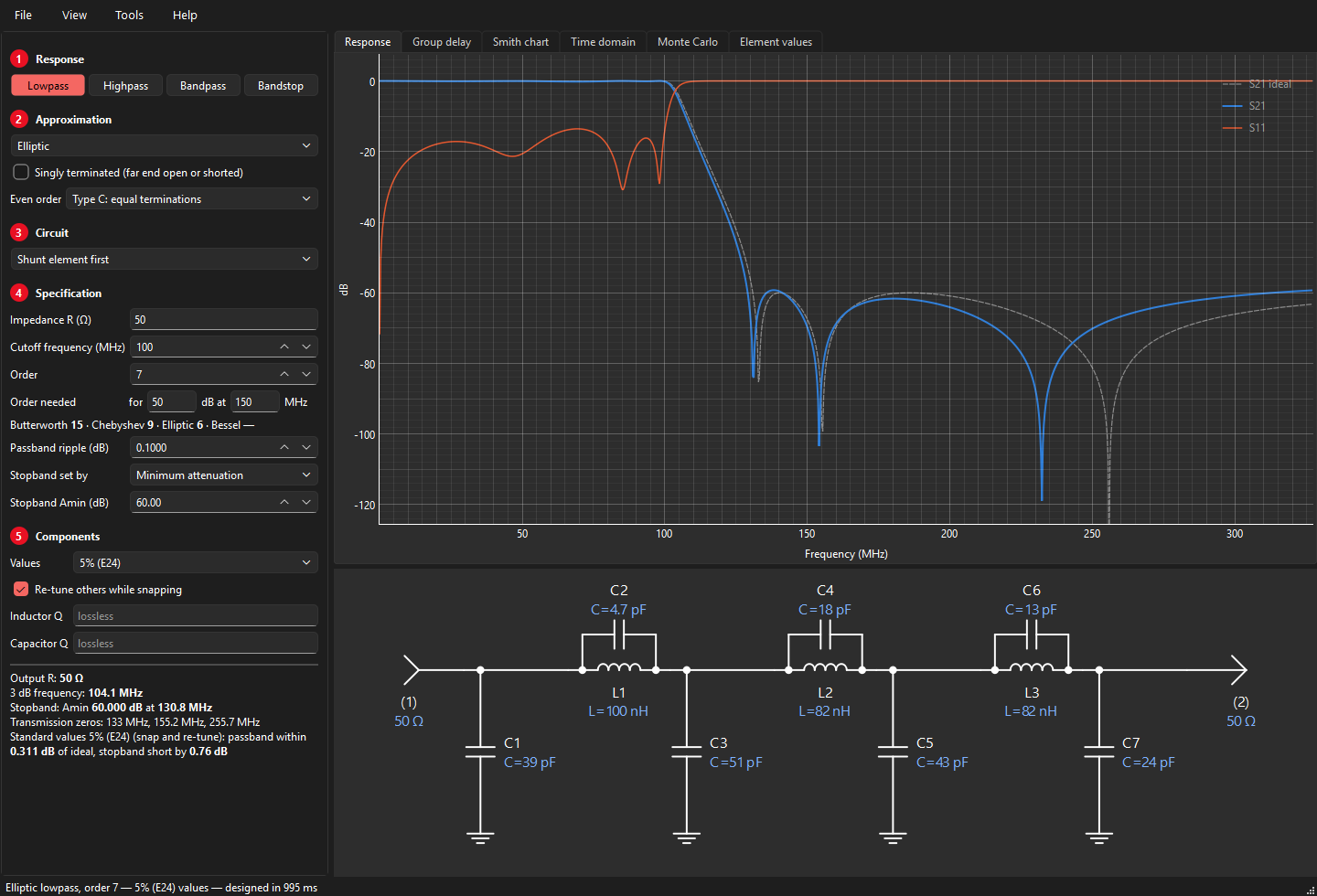Open the Tools menu
Image resolution: width=1317 pixels, height=896 pixels.
(x=129, y=15)
